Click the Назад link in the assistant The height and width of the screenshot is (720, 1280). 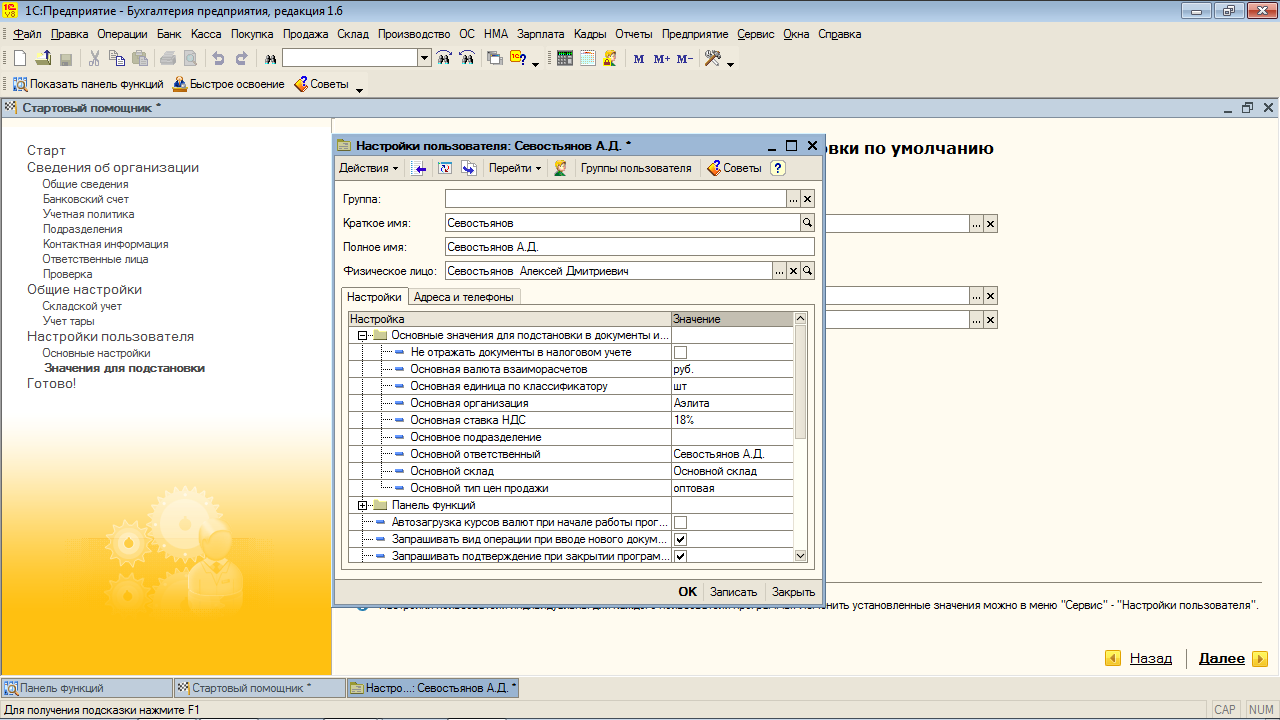(1150, 659)
